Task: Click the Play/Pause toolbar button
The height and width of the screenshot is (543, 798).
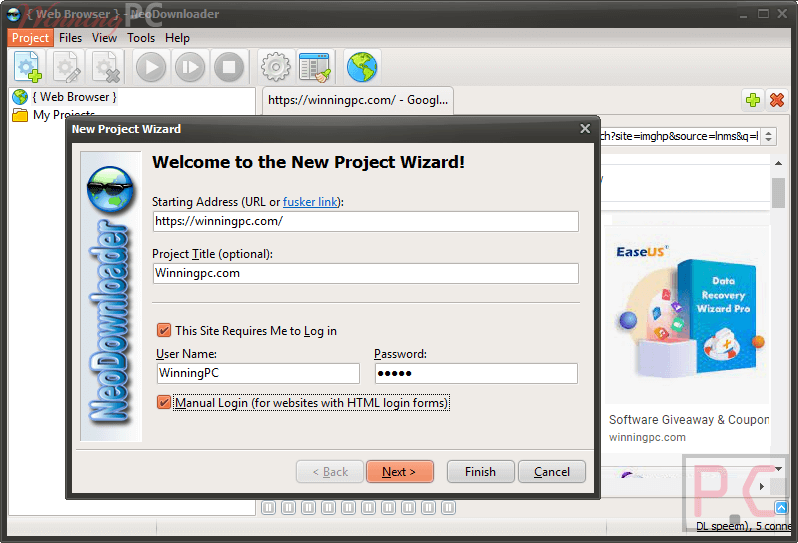Action: 190,67
